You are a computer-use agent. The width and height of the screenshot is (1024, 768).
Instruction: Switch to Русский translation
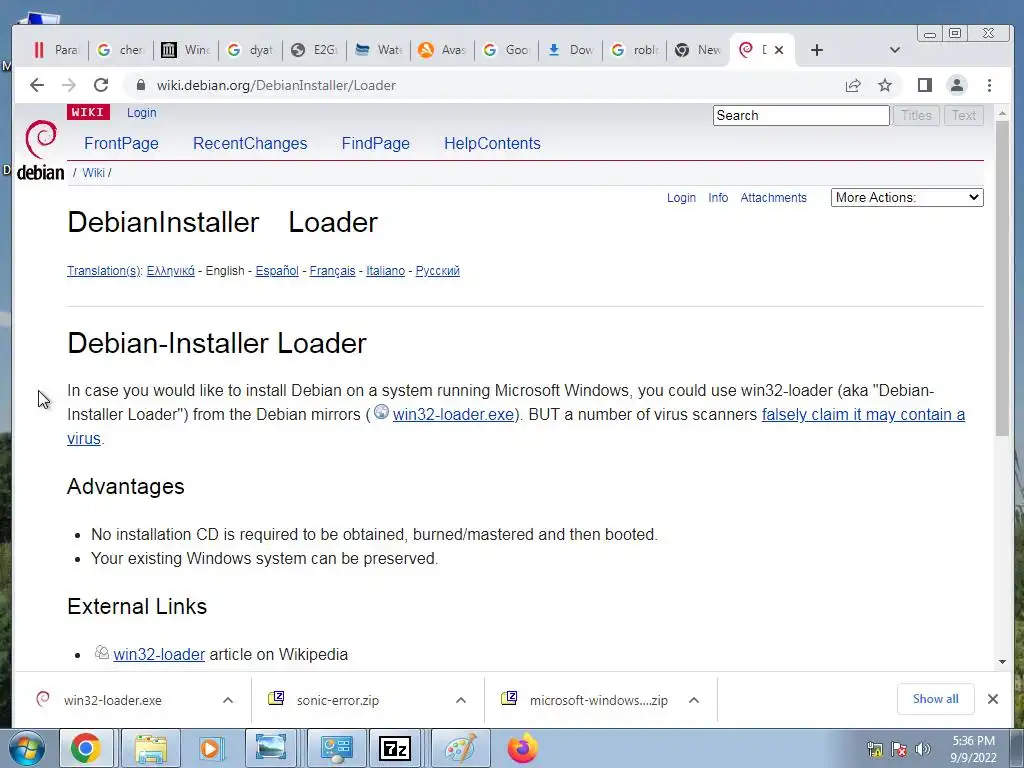(438, 270)
